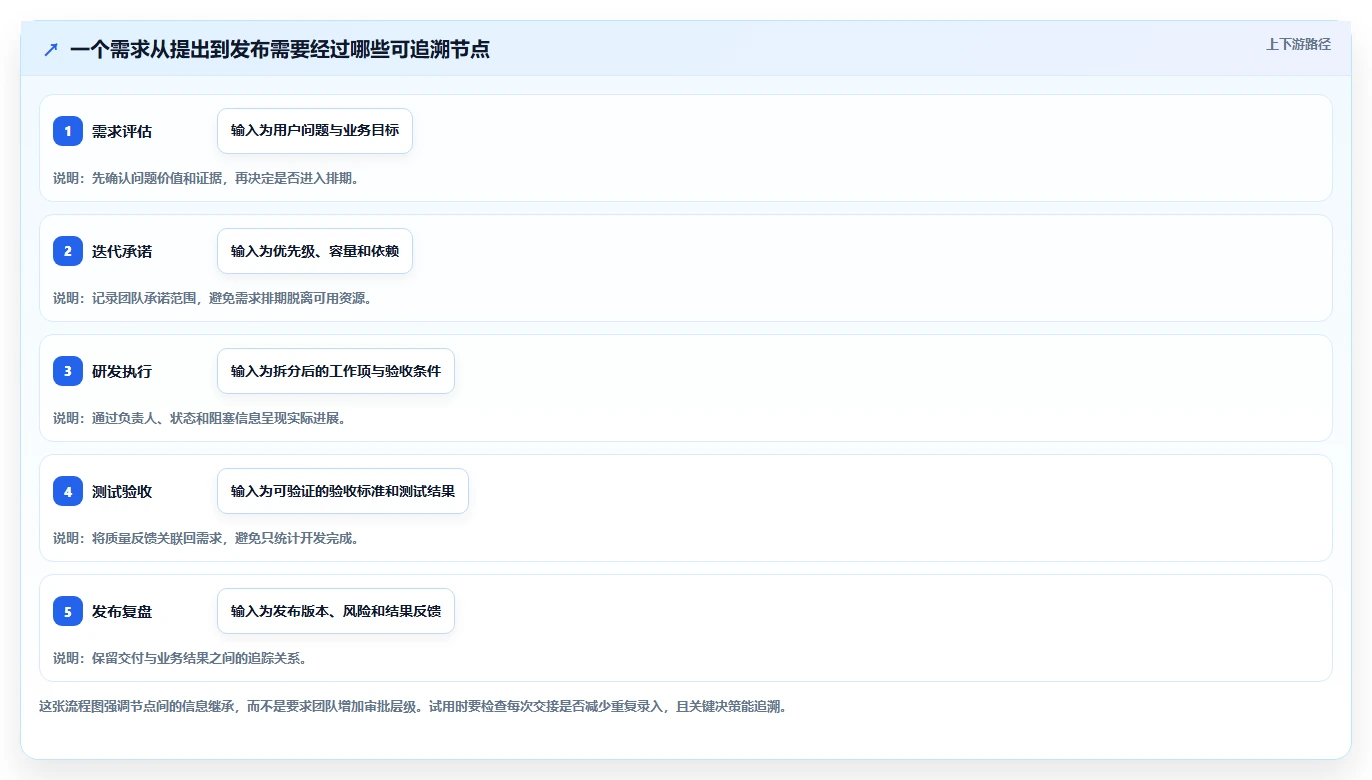1372x780 pixels.
Task: Click step number badge 1
Action: (68, 131)
